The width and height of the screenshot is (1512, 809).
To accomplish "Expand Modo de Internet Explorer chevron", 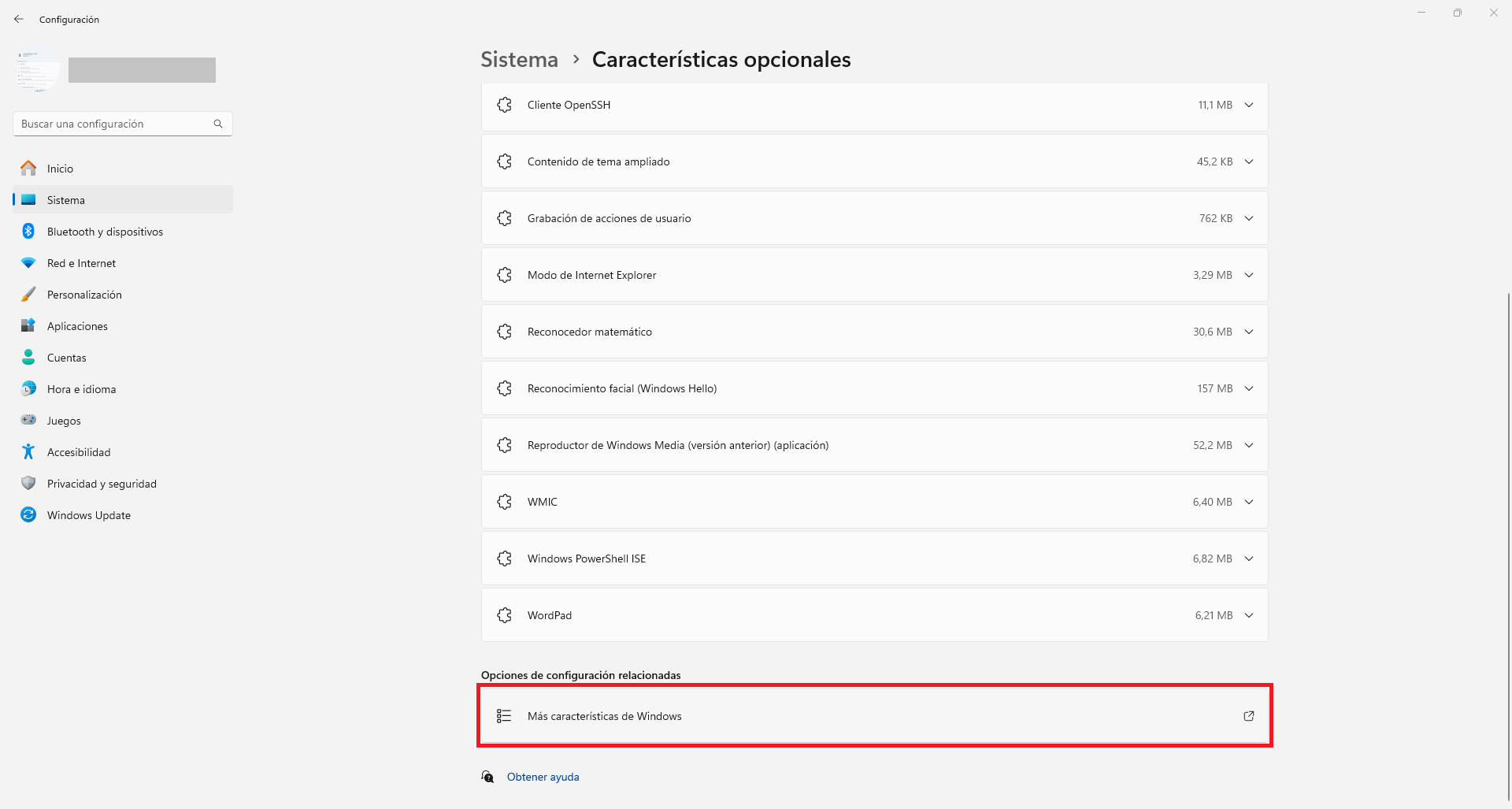I will (1249, 275).
